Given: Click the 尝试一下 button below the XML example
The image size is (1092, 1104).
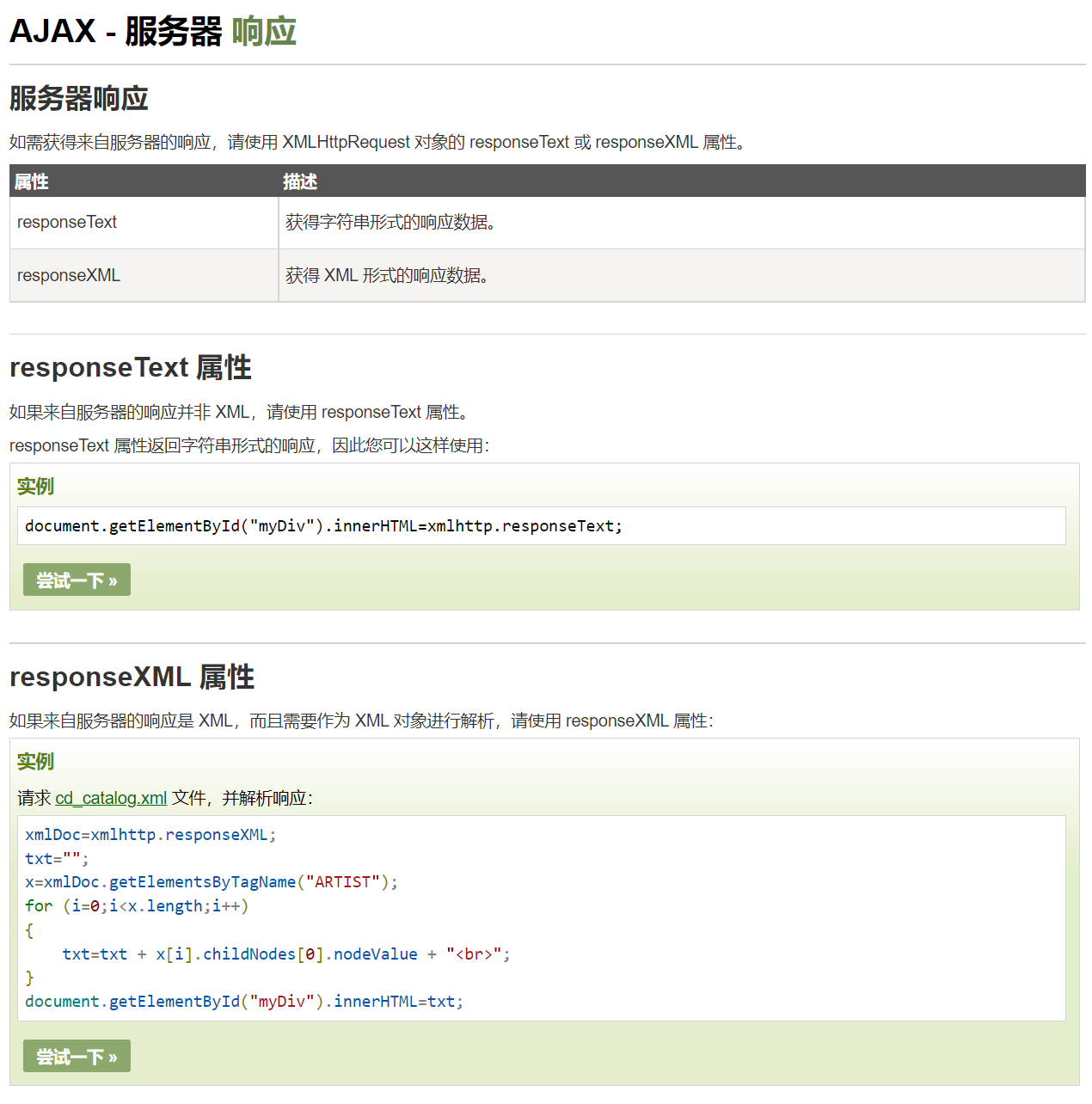Looking at the screenshot, I should tap(77, 1056).
